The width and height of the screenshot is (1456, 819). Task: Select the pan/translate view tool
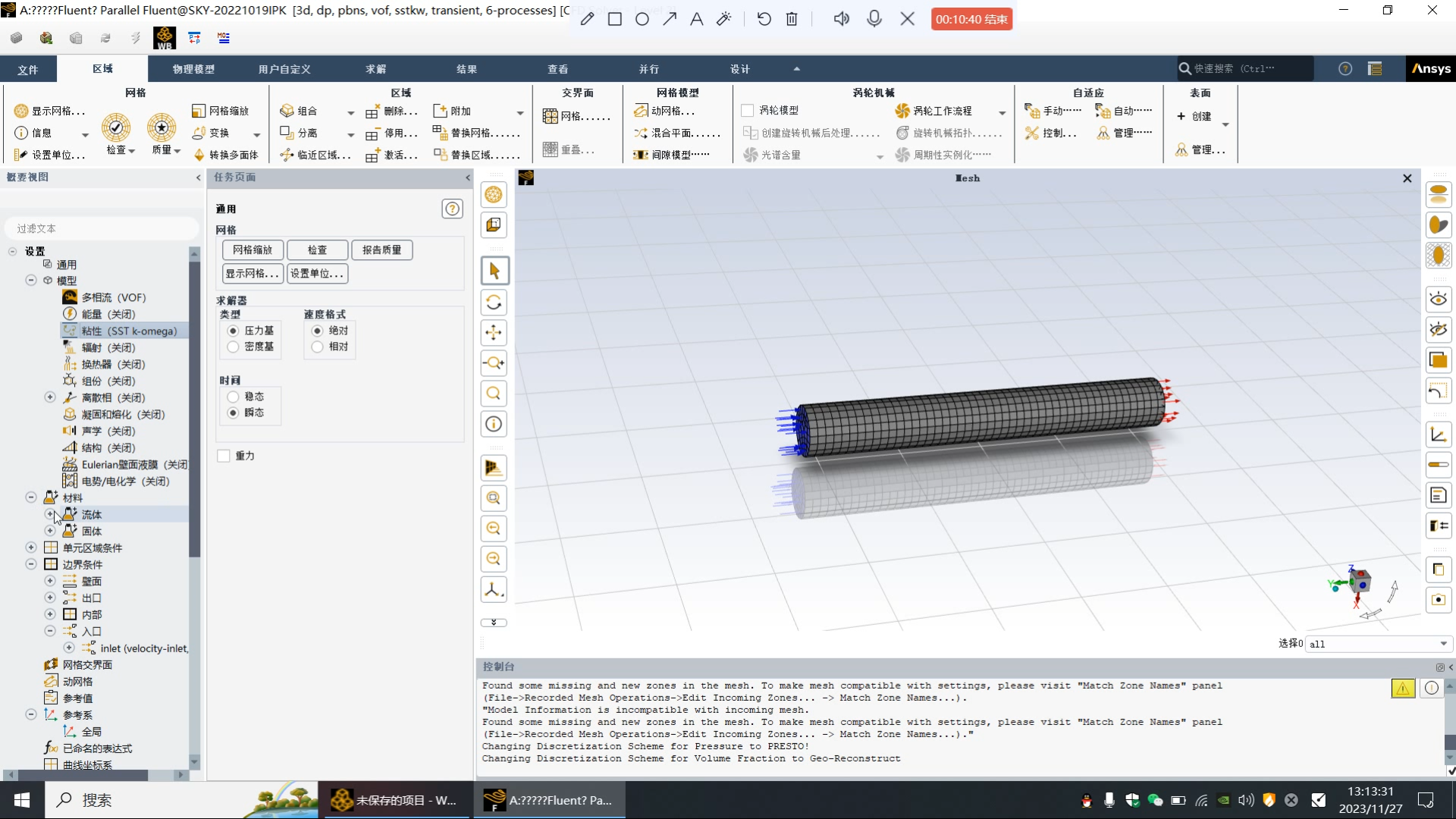[x=494, y=333]
